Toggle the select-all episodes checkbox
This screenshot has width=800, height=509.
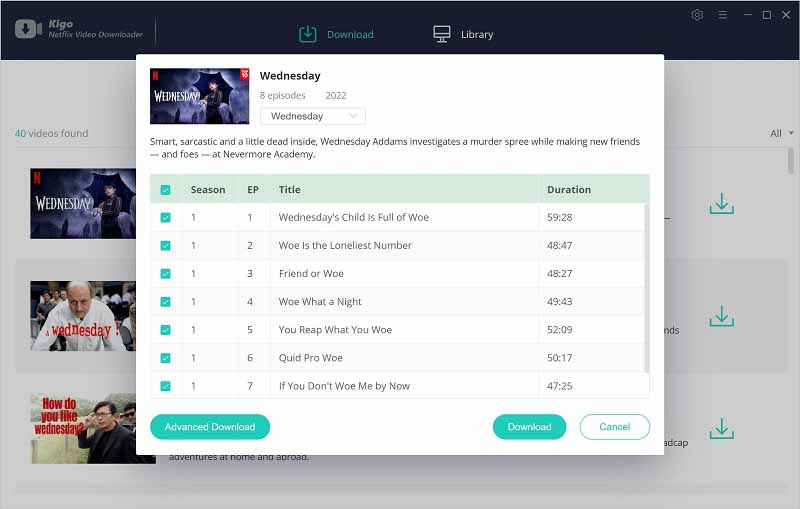point(165,190)
